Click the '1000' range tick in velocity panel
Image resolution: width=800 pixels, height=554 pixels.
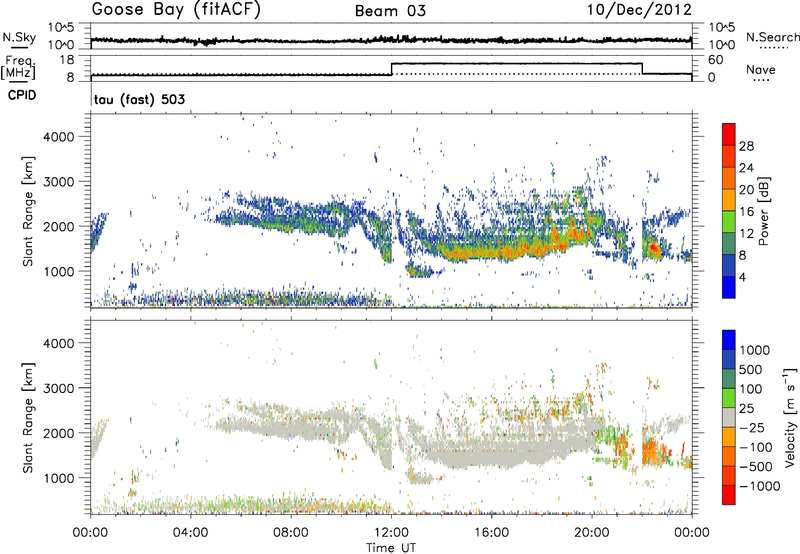(58, 478)
